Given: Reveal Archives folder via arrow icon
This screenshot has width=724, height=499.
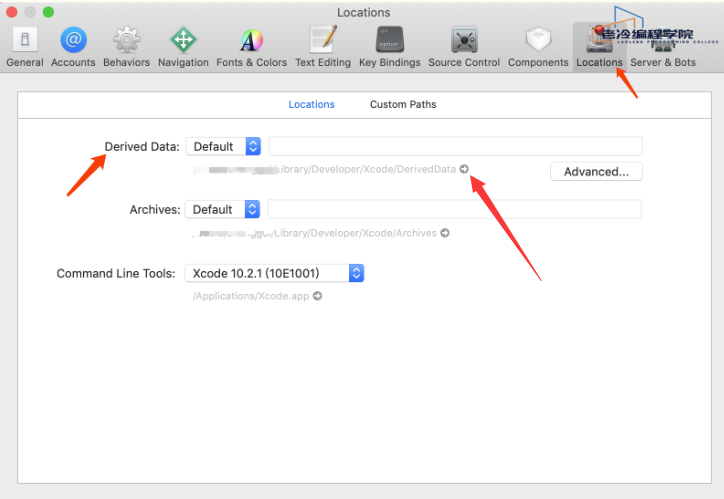Looking at the screenshot, I should coord(445,233).
